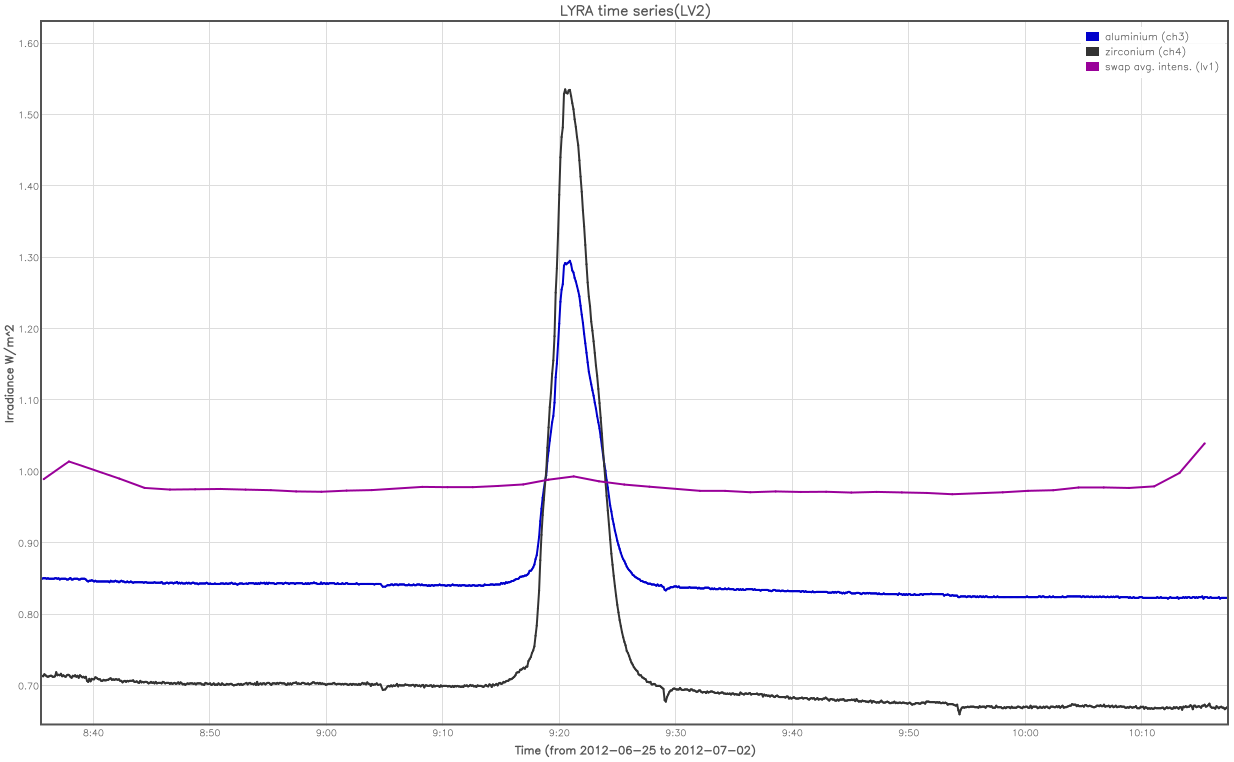
Task: Click the 9:00 time tick label
Action: point(326,734)
